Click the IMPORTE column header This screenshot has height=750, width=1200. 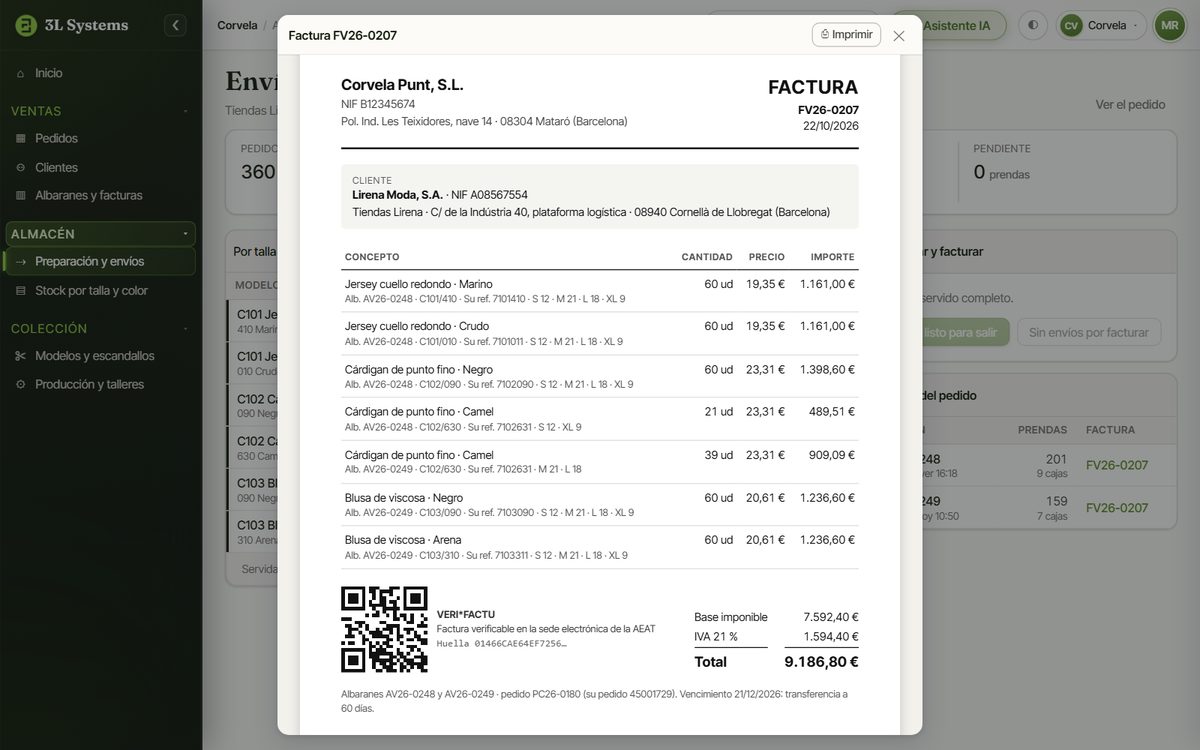point(832,257)
